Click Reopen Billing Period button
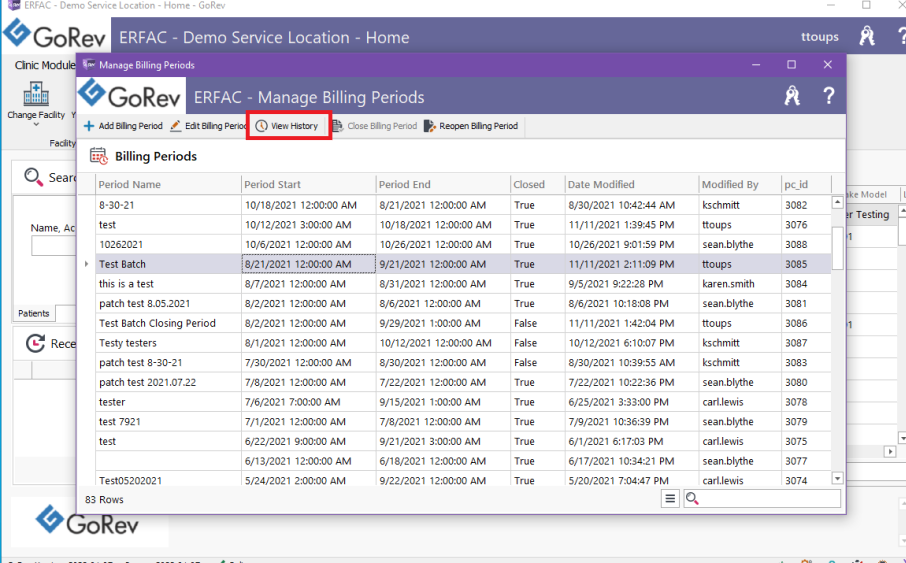The width and height of the screenshot is (906, 563). click(x=471, y=126)
